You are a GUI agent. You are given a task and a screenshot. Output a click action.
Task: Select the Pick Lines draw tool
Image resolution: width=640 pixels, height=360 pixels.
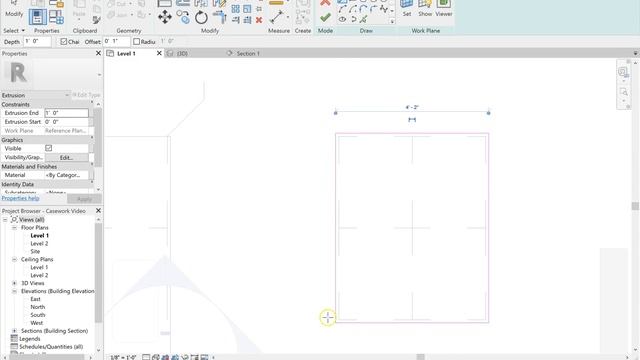coord(363,19)
